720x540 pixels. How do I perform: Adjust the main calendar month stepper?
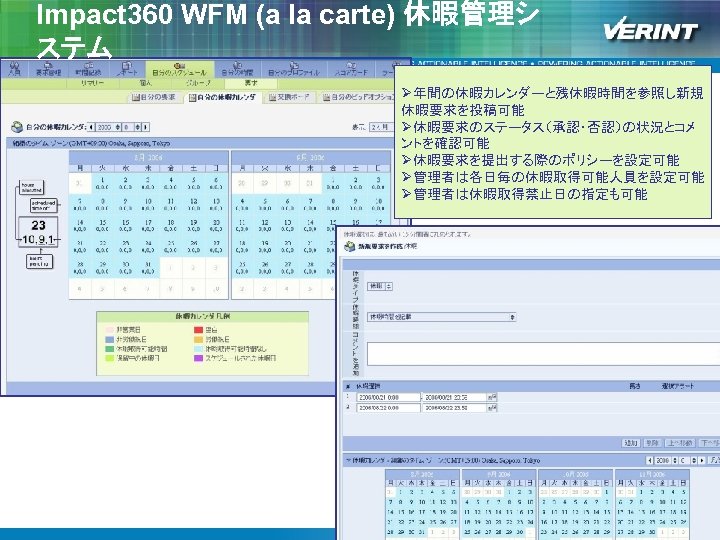coord(137,127)
